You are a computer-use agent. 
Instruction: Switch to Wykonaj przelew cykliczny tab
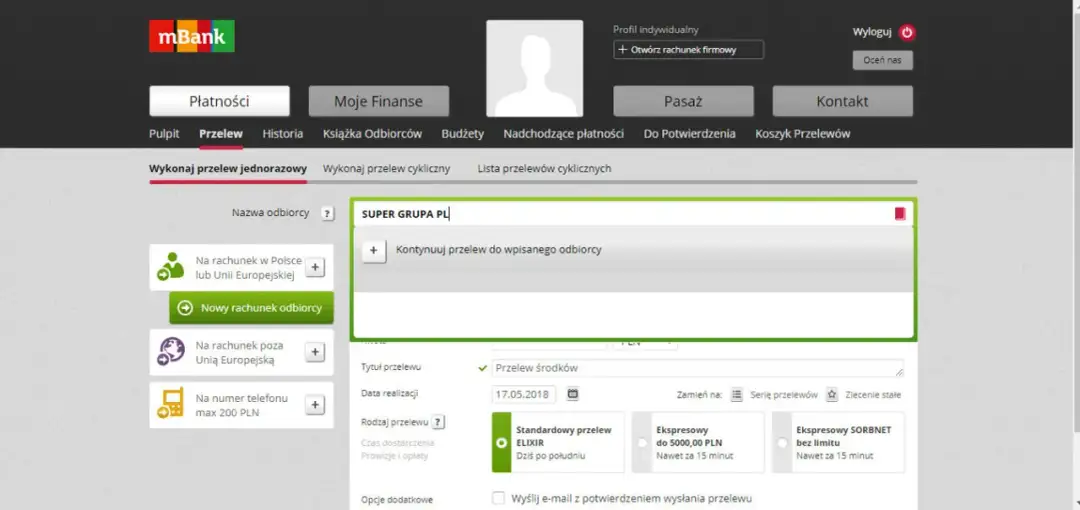pos(386,168)
